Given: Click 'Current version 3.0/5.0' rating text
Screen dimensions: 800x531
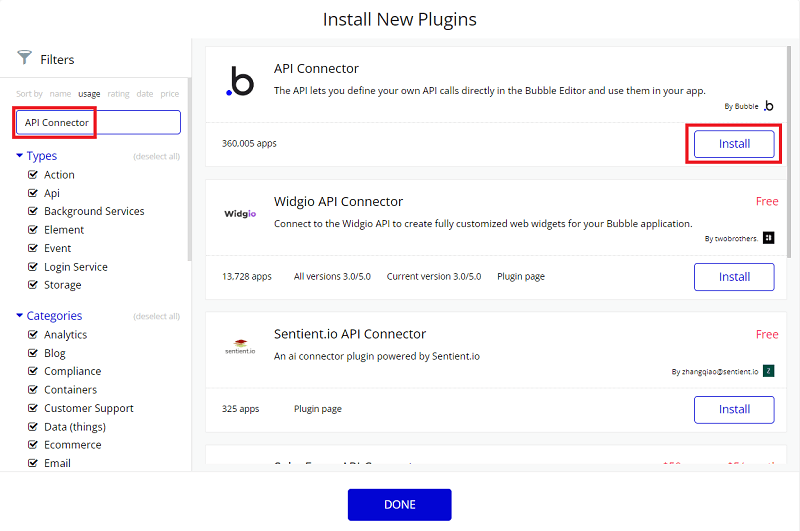Looking at the screenshot, I should pos(434,276).
